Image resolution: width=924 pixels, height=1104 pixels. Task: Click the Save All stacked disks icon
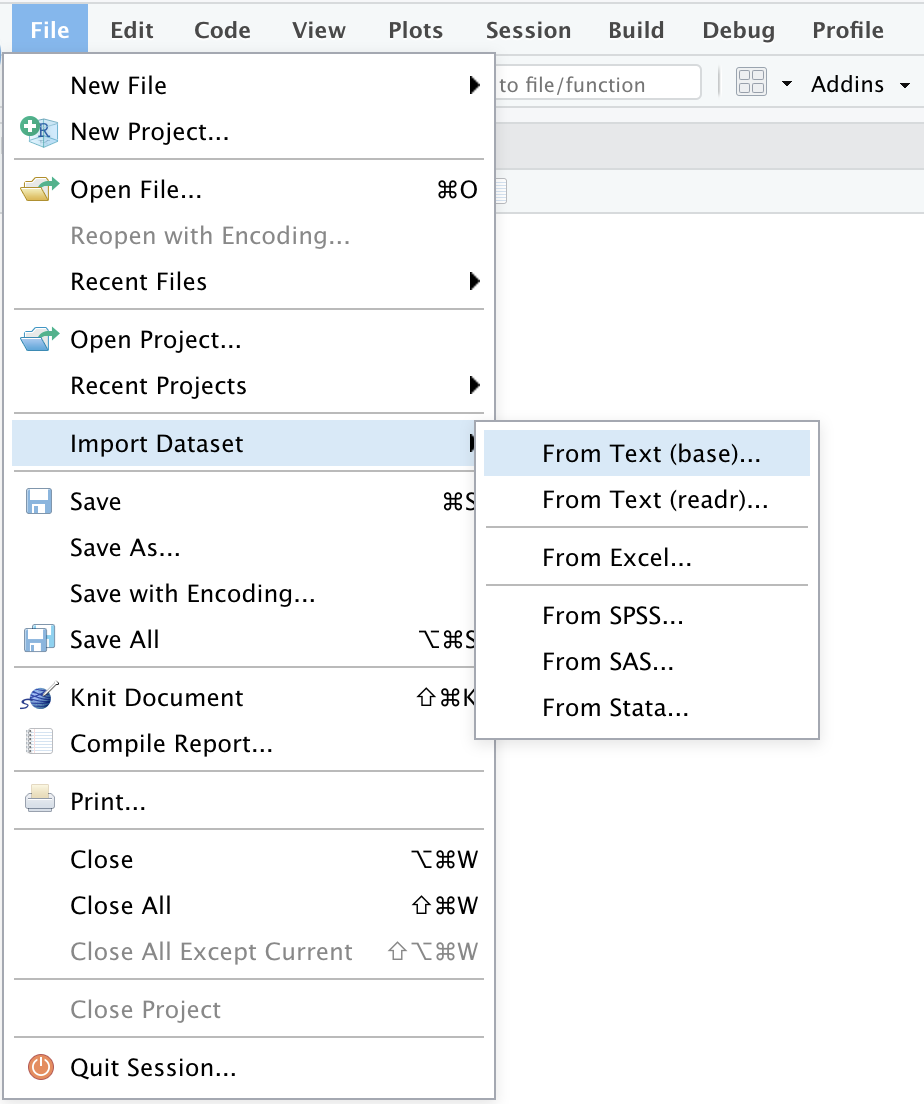pos(39,640)
